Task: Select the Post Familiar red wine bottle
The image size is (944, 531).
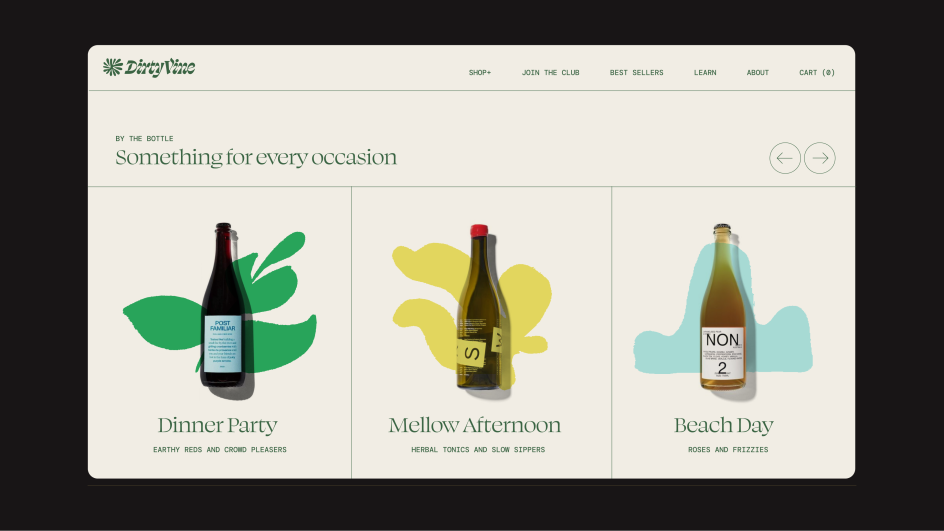Action: coord(223,307)
